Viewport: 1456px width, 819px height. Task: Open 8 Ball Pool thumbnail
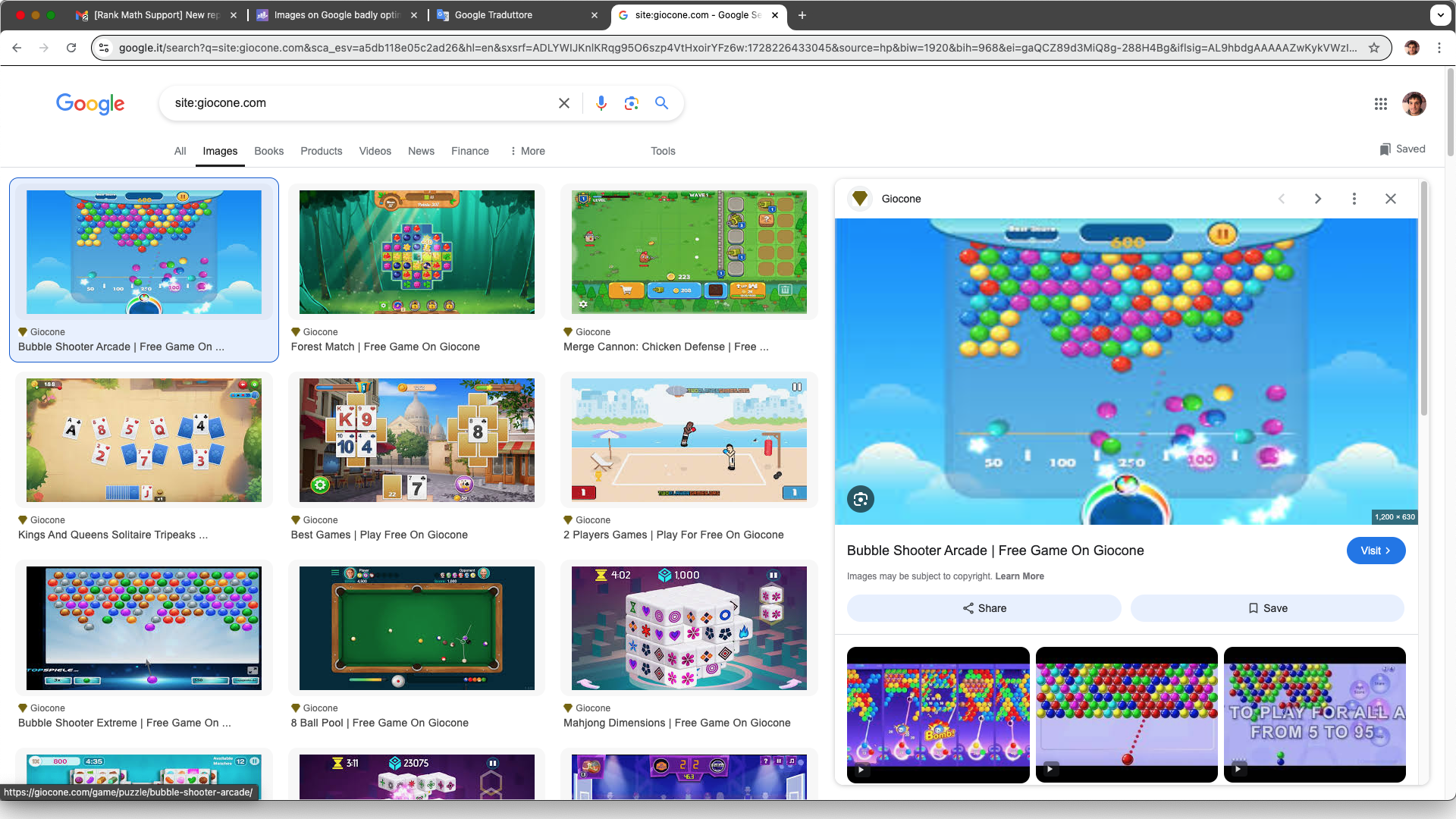416,628
